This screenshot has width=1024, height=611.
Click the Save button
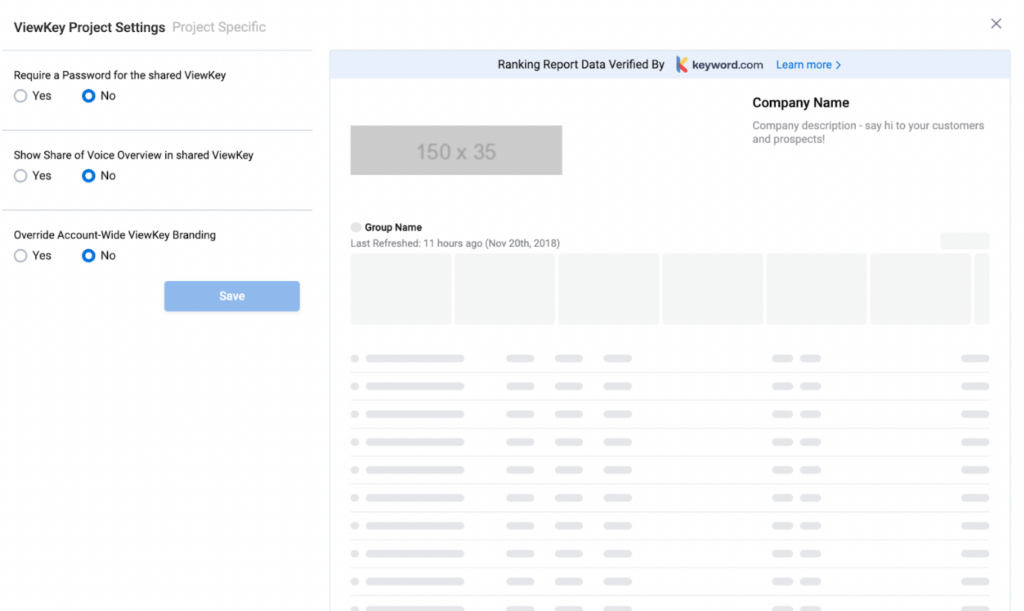231,296
